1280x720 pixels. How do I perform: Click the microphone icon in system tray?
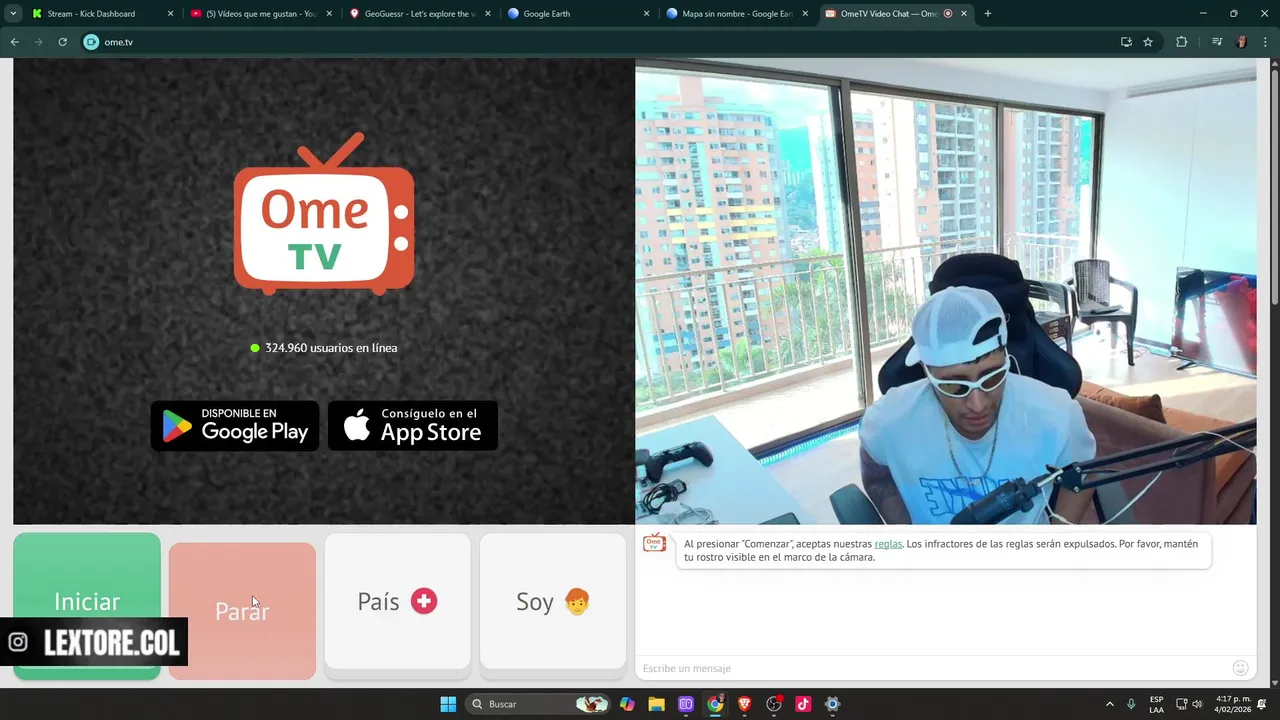point(1131,704)
